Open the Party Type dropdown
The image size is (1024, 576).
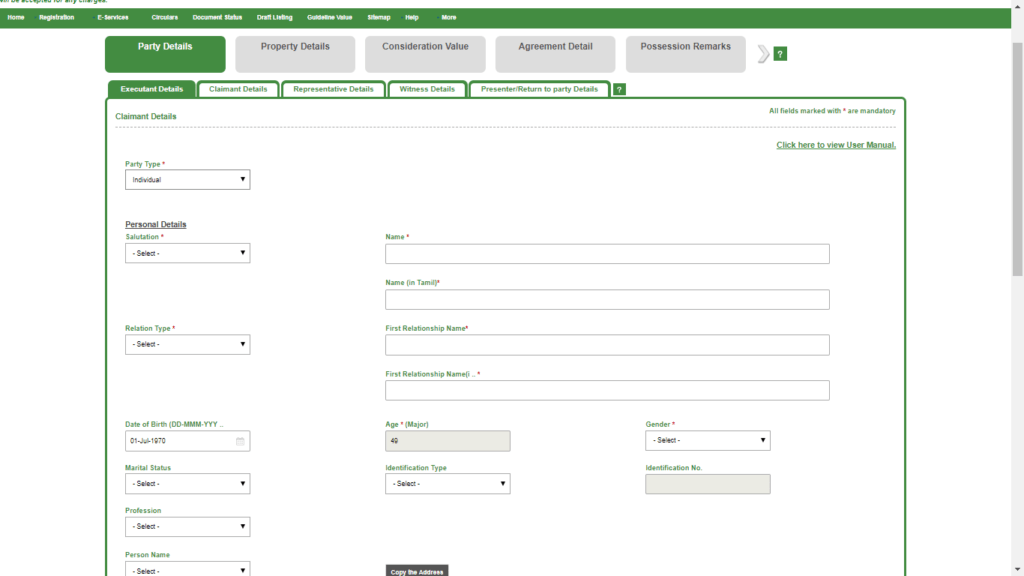pyautogui.click(x=187, y=180)
